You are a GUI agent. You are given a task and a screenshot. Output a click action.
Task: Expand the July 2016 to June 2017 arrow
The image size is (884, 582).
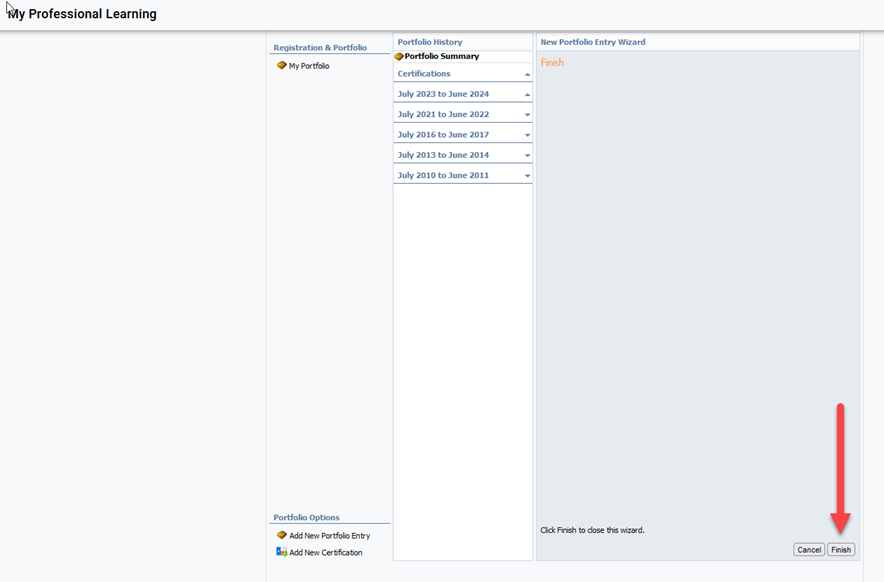(x=527, y=135)
